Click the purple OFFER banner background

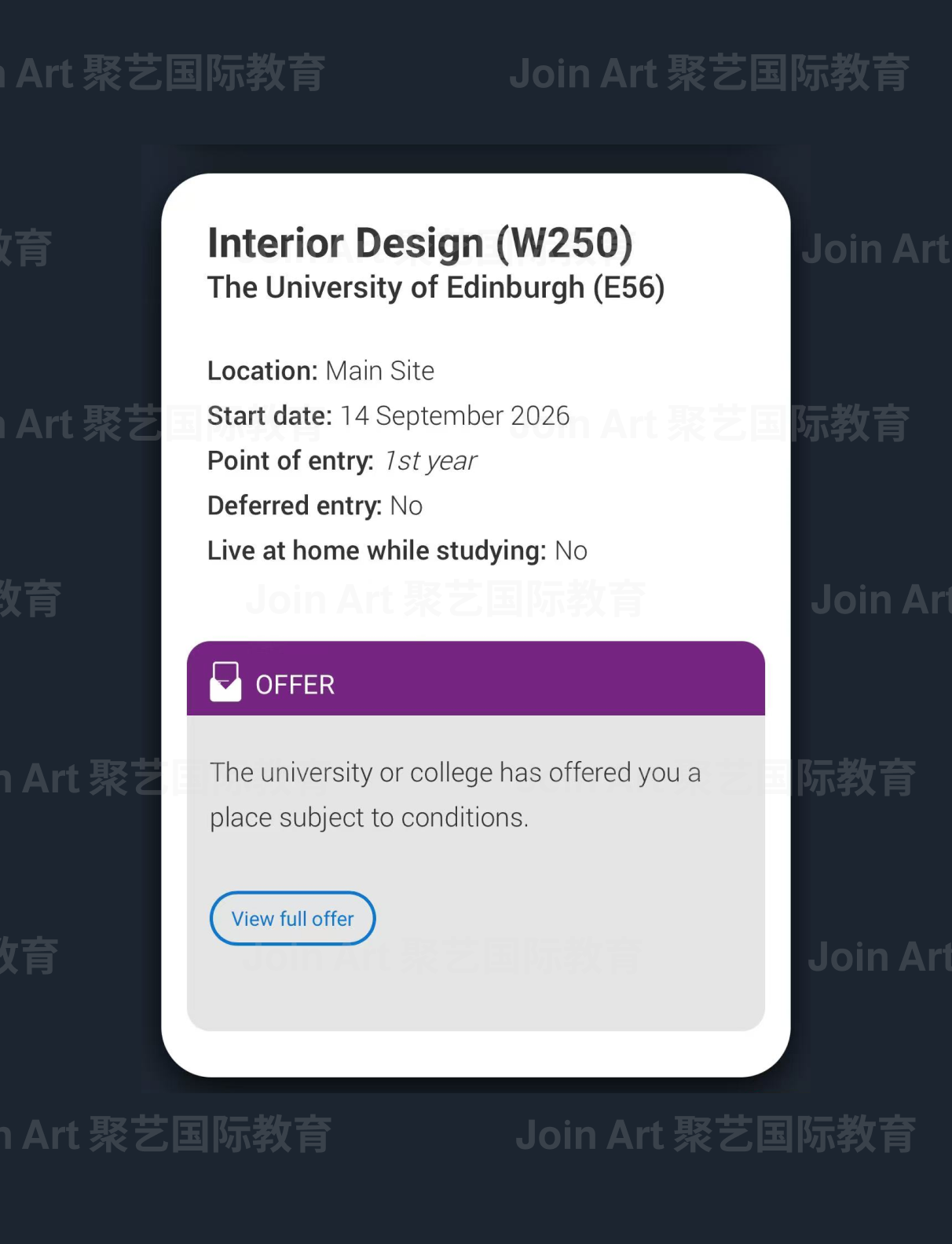550,679
